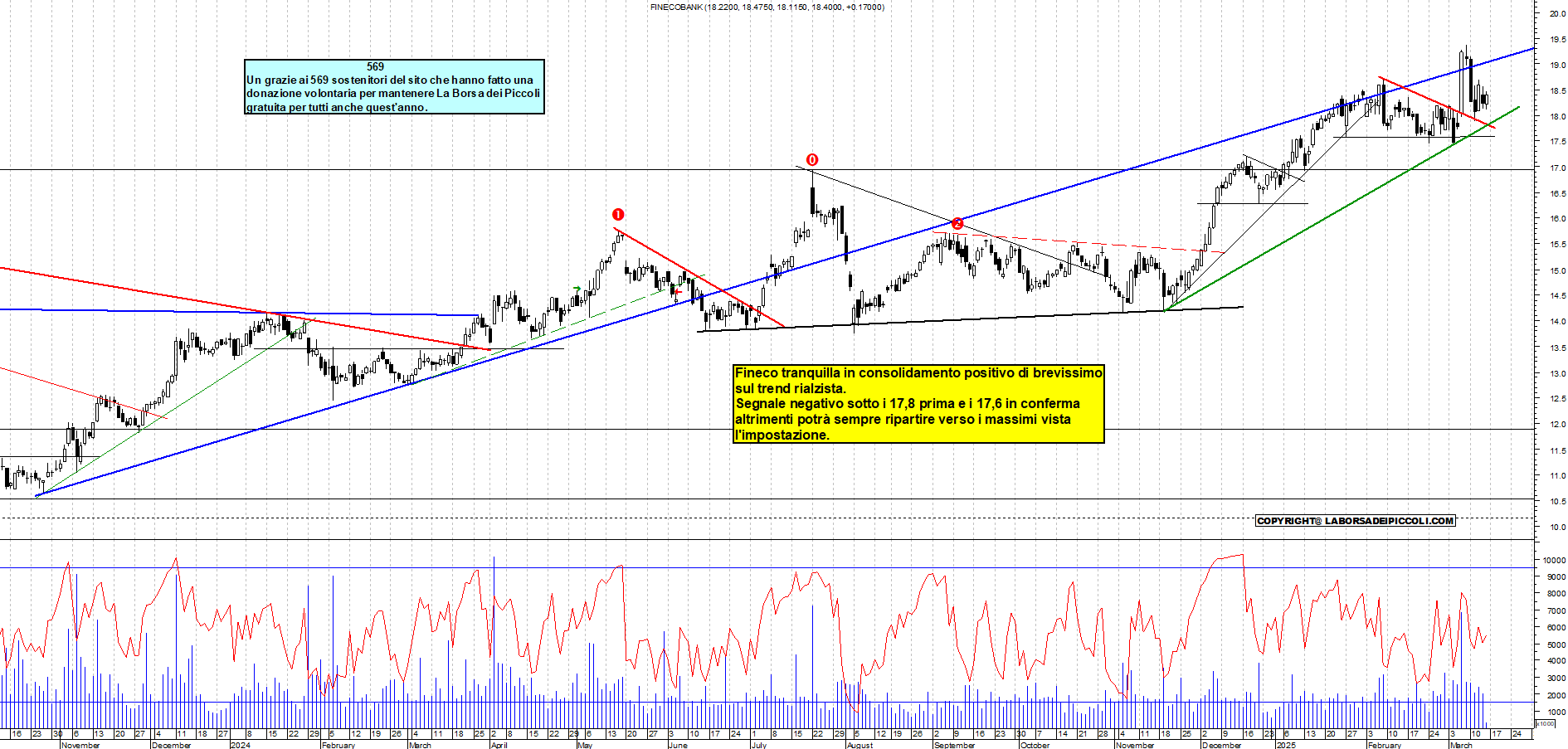Click the 14.0 price axis label

point(1557,321)
